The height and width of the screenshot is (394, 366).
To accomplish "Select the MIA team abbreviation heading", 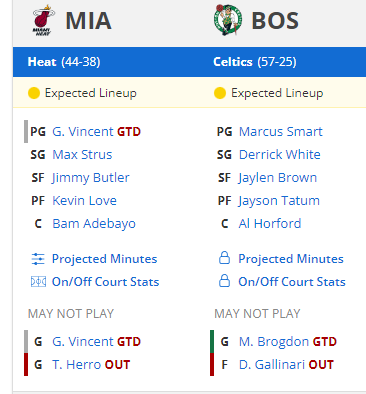I will pos(88,21).
